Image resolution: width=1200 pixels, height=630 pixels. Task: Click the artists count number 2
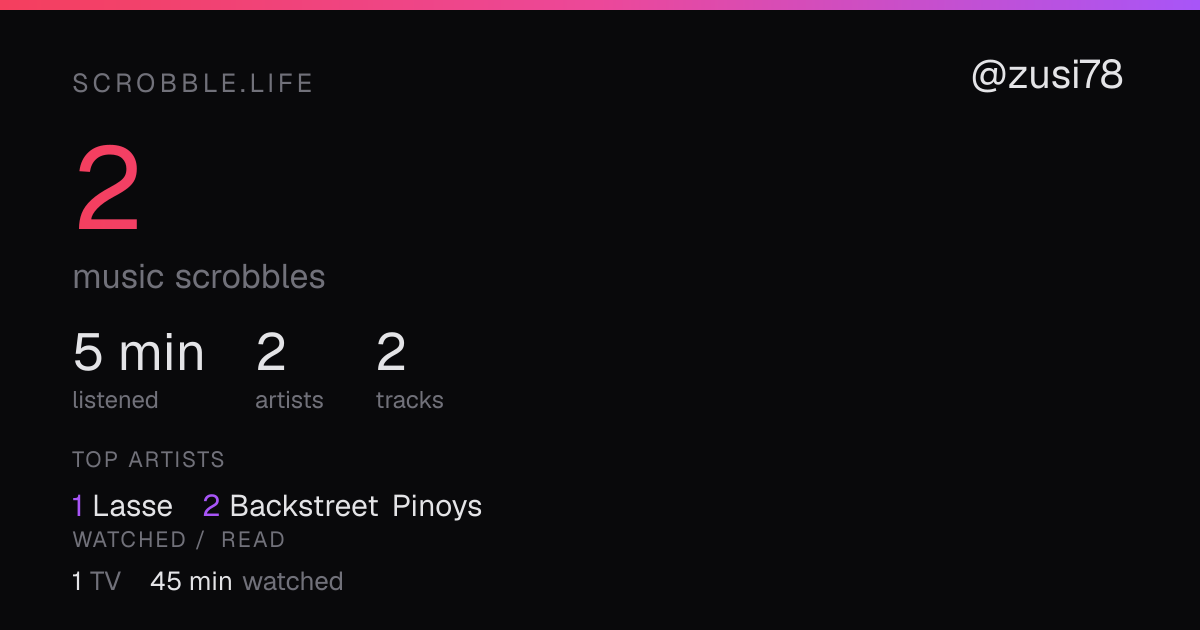click(271, 353)
